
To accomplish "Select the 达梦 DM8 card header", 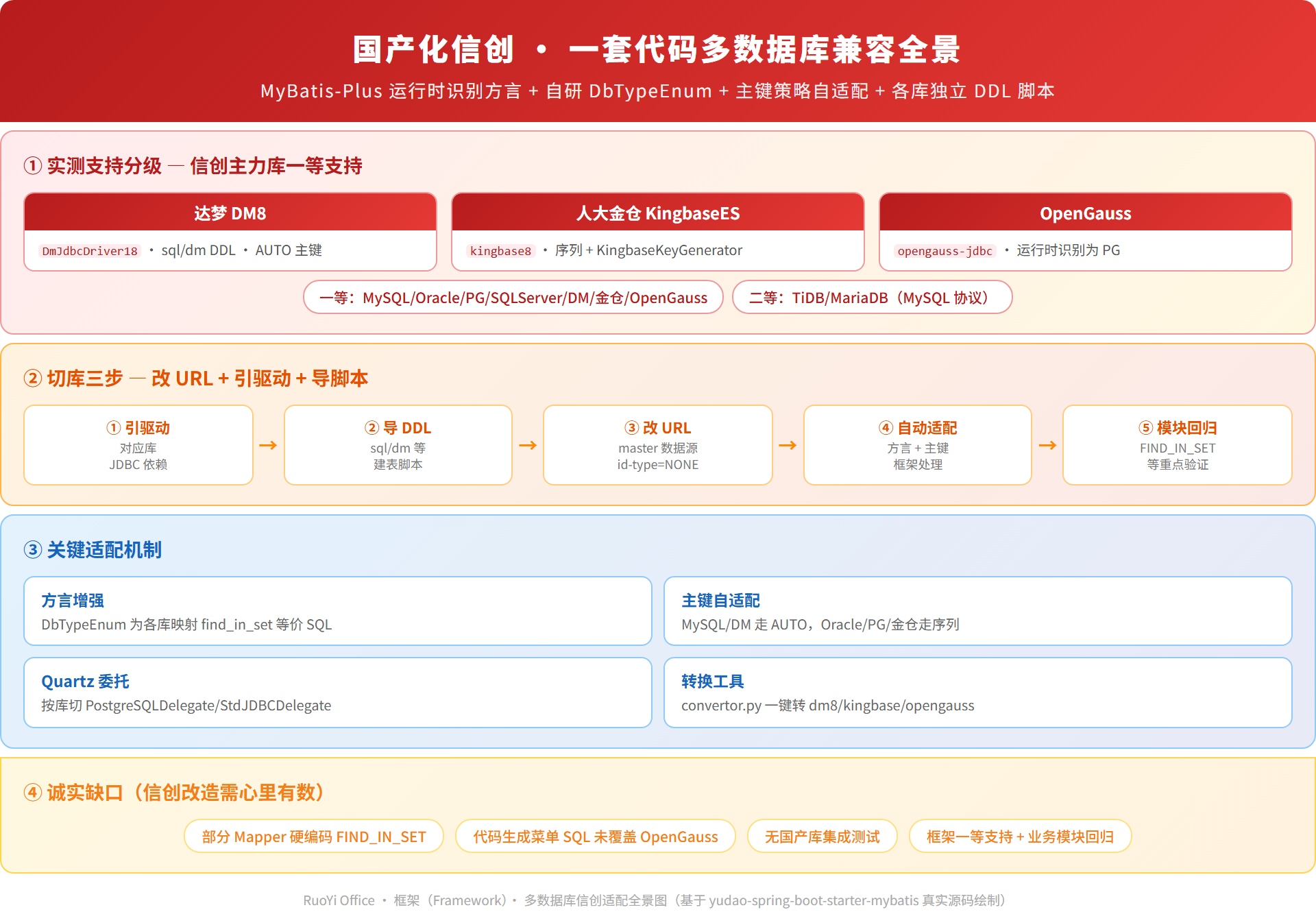I will click(x=230, y=213).
